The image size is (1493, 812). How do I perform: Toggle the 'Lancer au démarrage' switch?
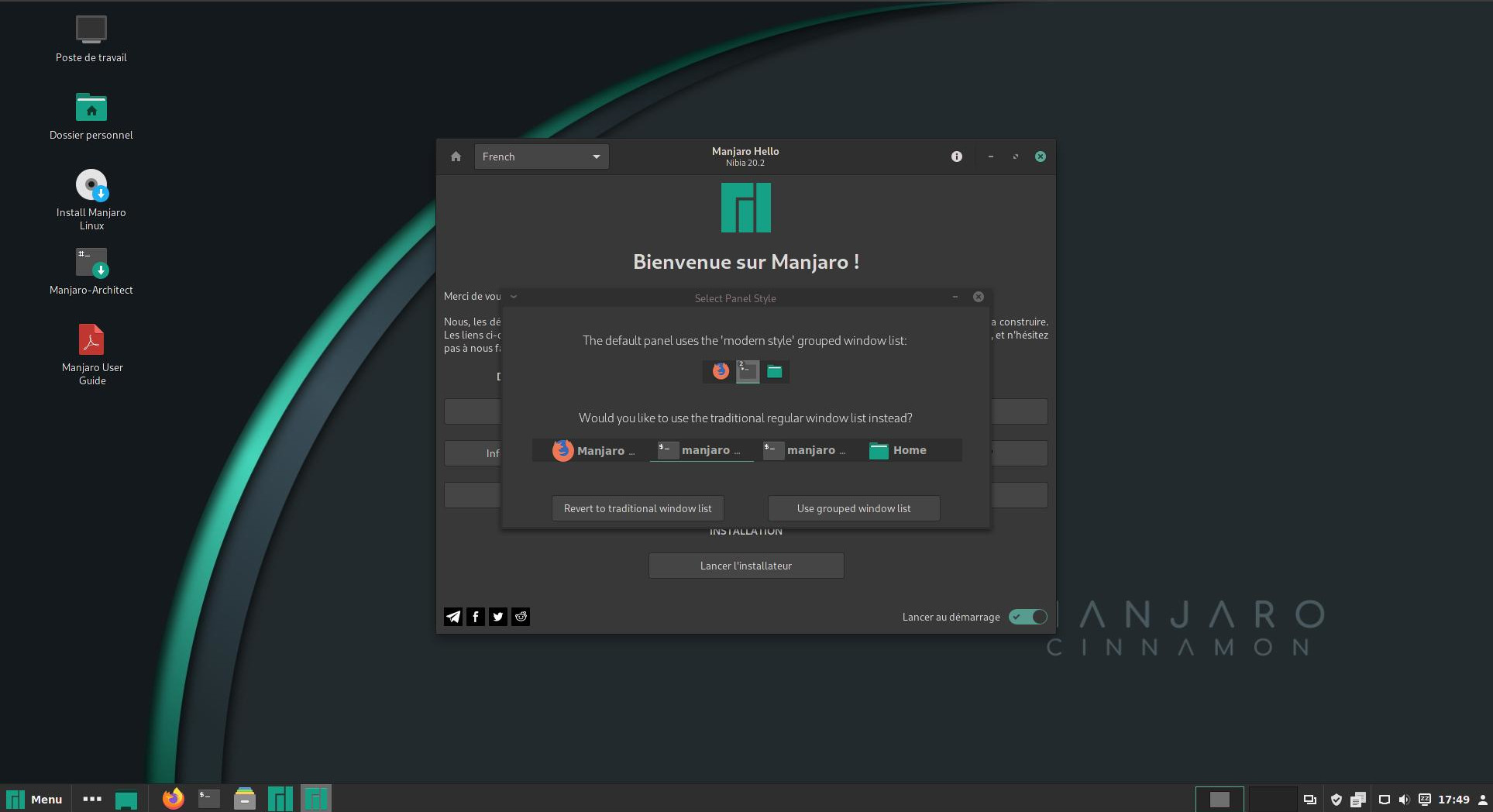pos(1028,617)
